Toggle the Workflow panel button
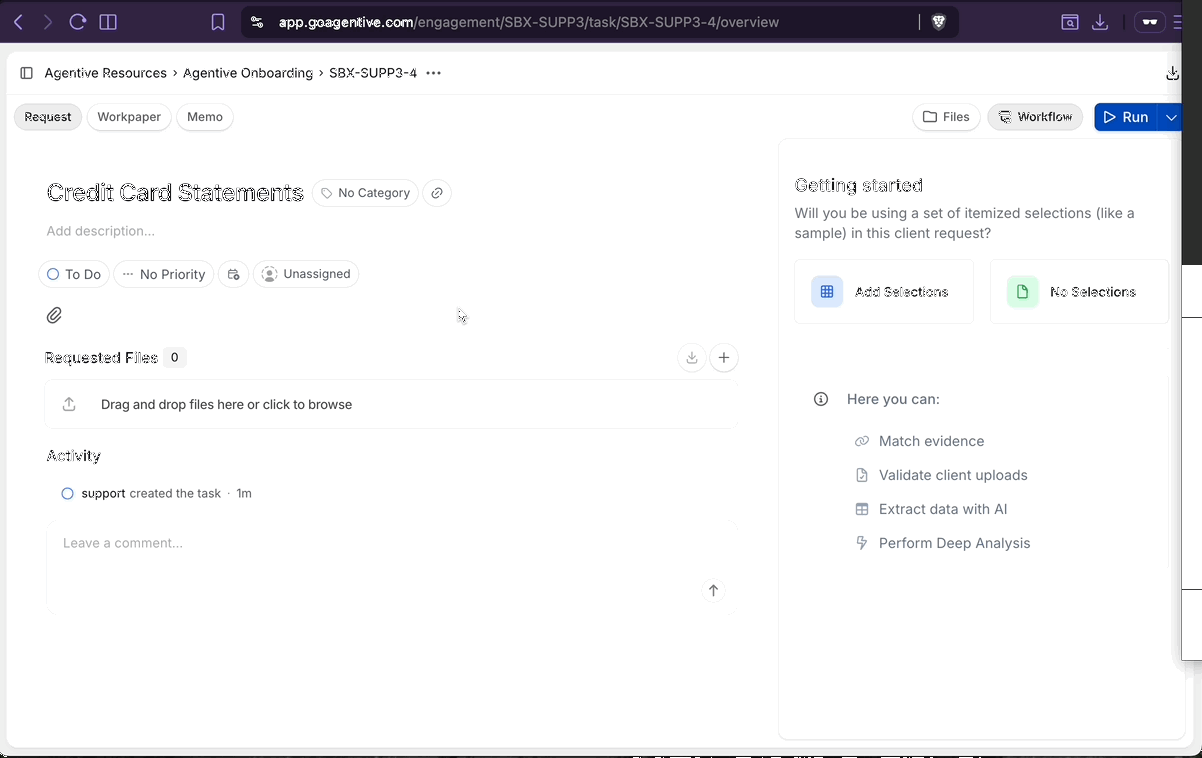Viewport: 1202px width, 758px height. point(1035,117)
